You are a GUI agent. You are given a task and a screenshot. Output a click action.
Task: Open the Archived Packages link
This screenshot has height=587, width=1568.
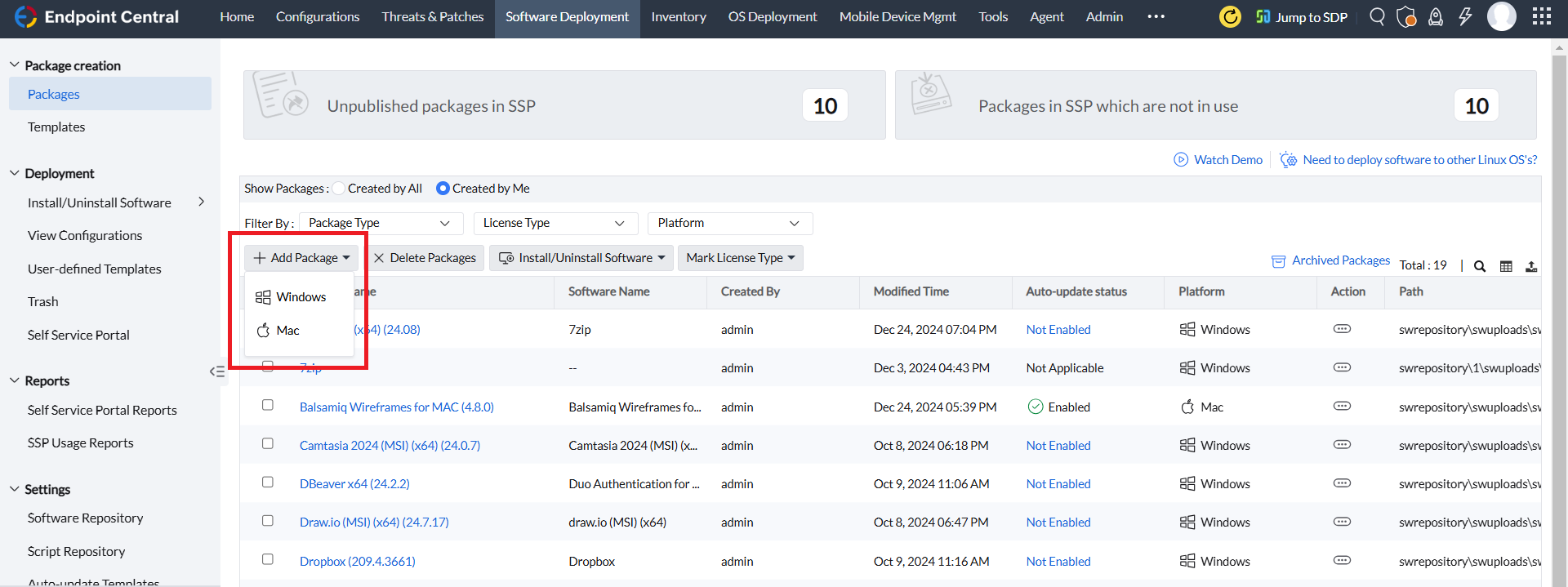pos(1340,260)
